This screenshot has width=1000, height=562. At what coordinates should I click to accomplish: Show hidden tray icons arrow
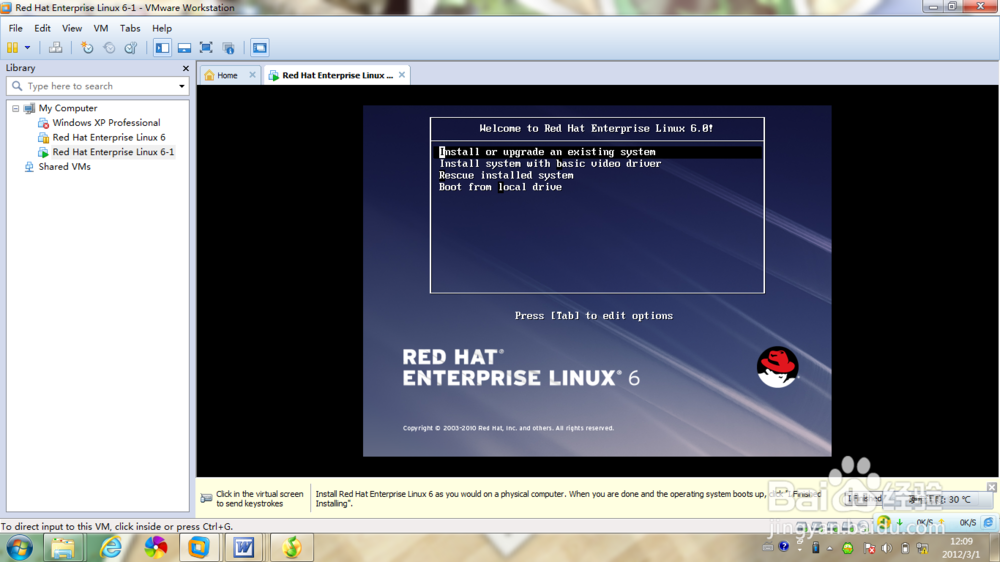tap(830, 548)
